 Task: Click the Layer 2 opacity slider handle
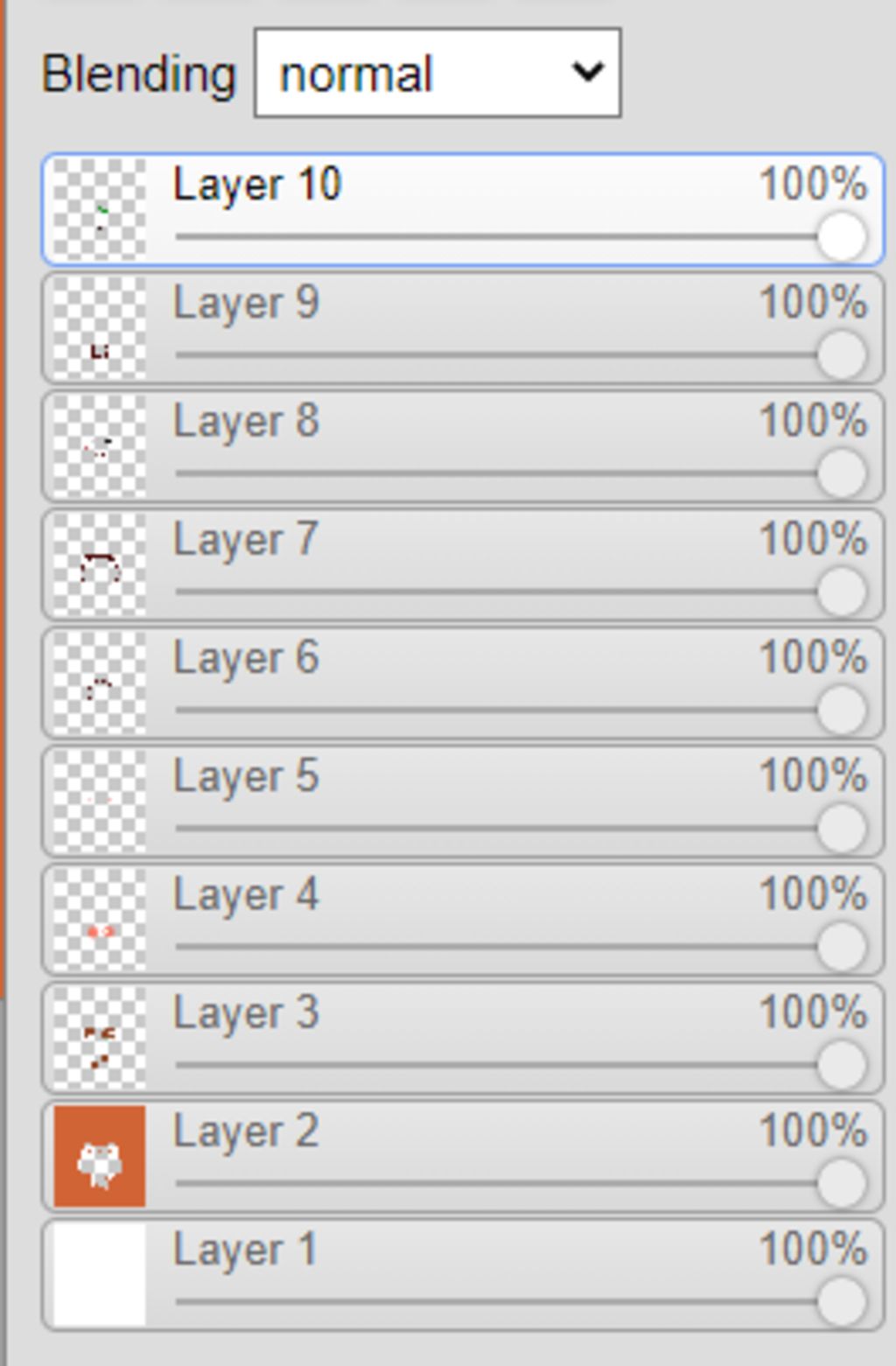point(842,1183)
